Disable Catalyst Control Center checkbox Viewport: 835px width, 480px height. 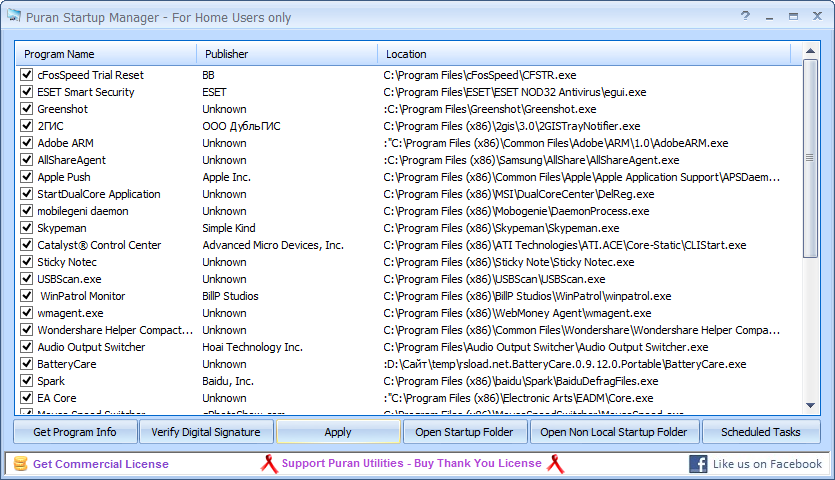(x=27, y=245)
